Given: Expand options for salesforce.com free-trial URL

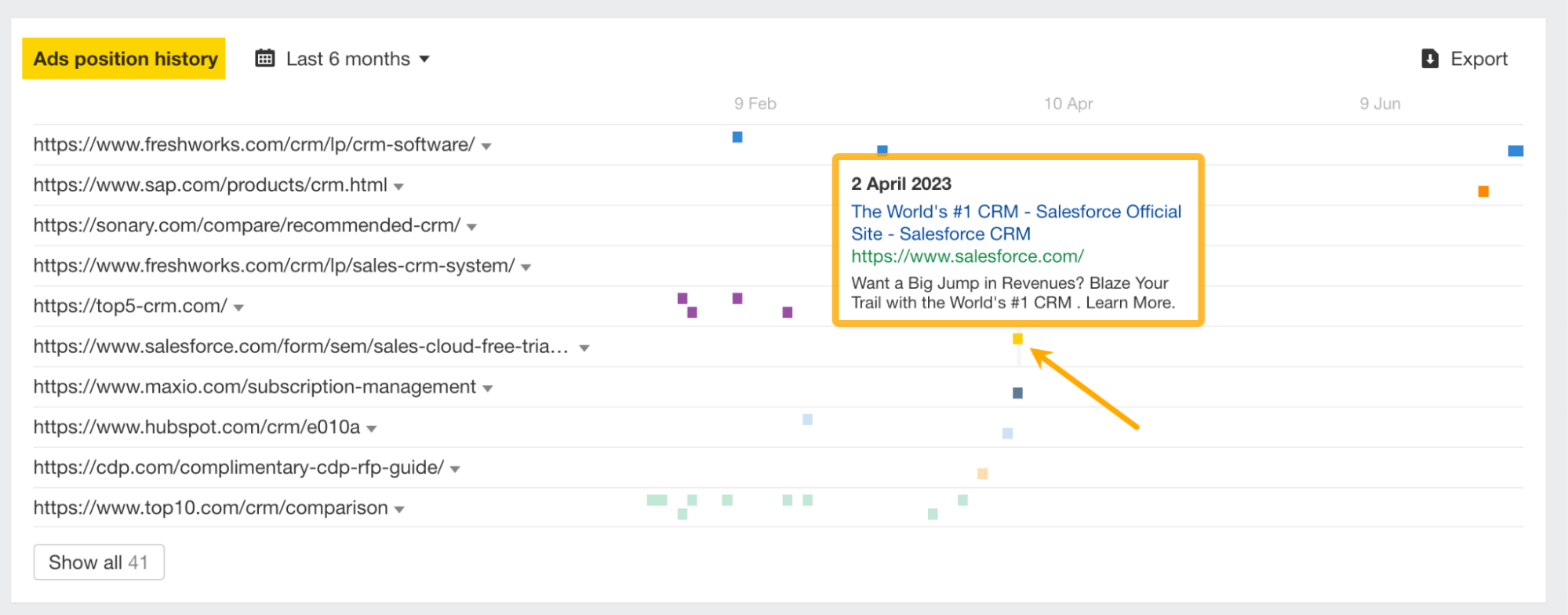Looking at the screenshot, I should point(584,348).
